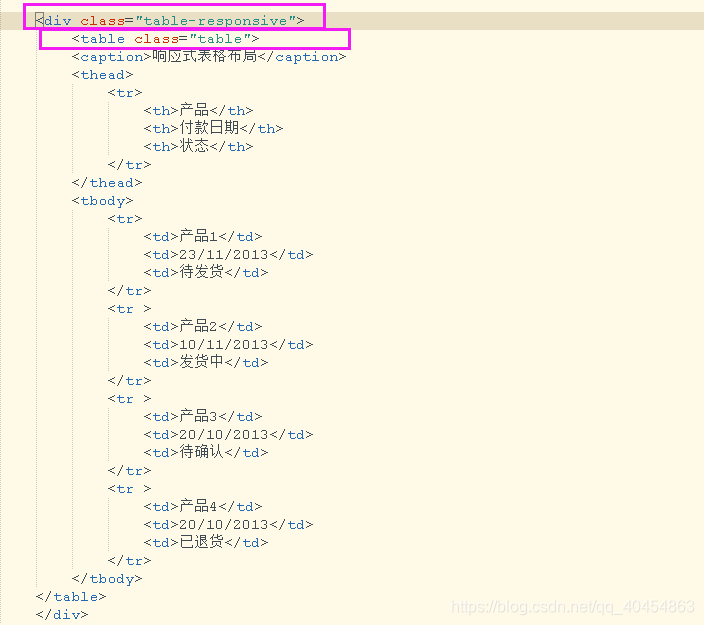Screen dimensions: 704x625
Task: Place the cursor on the opening thead tag
Action: click(102, 75)
